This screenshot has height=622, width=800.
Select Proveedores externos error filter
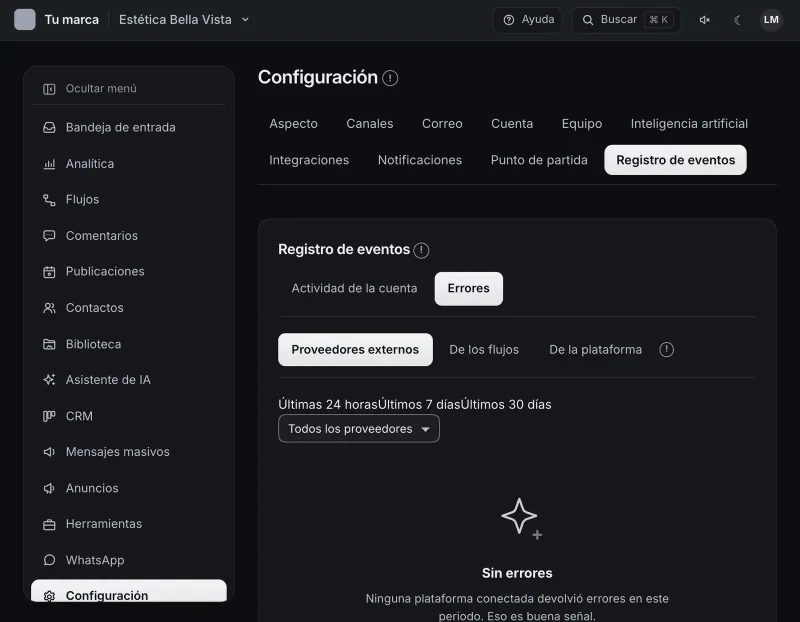[x=355, y=350]
